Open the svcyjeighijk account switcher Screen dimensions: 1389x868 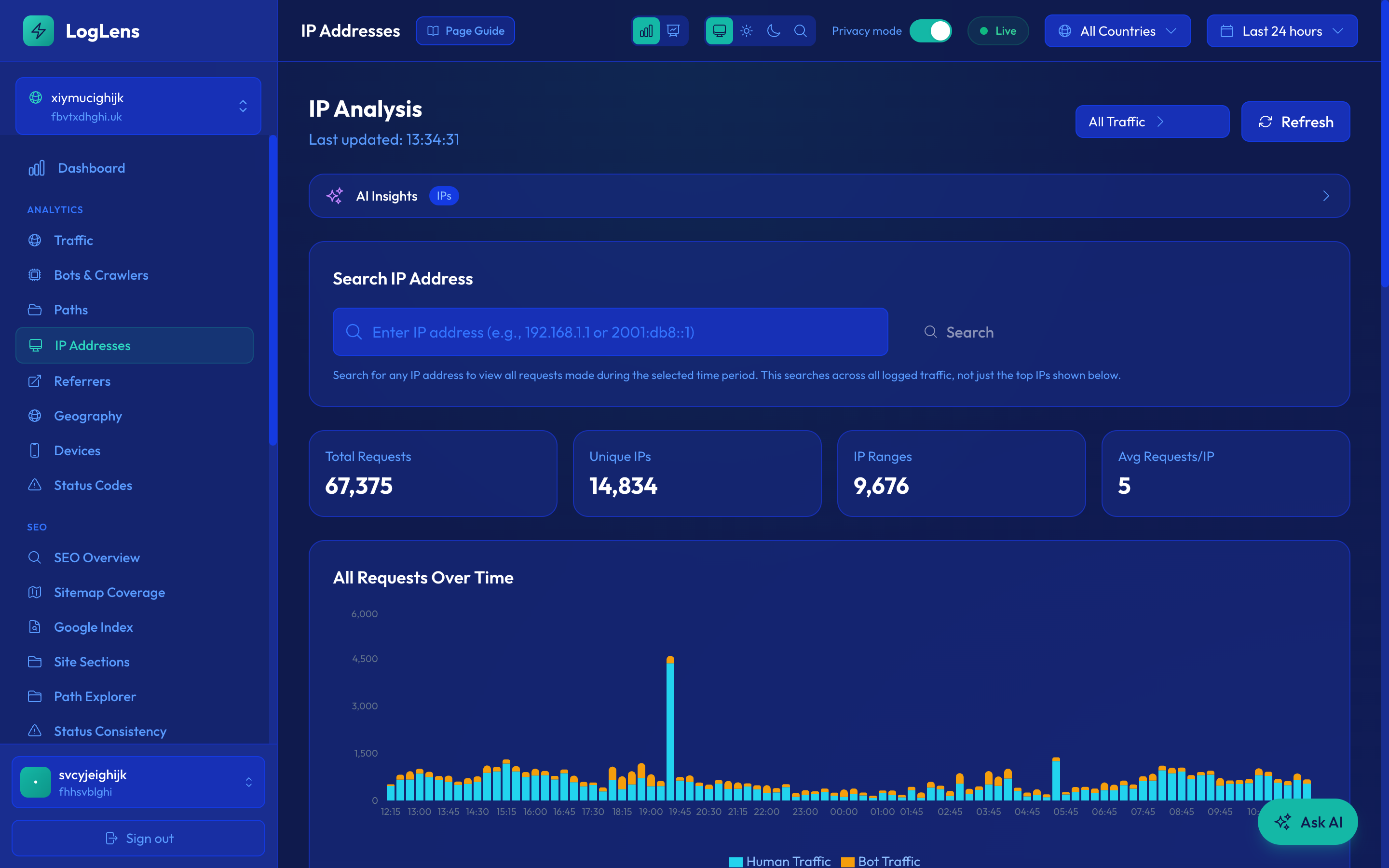point(138,782)
